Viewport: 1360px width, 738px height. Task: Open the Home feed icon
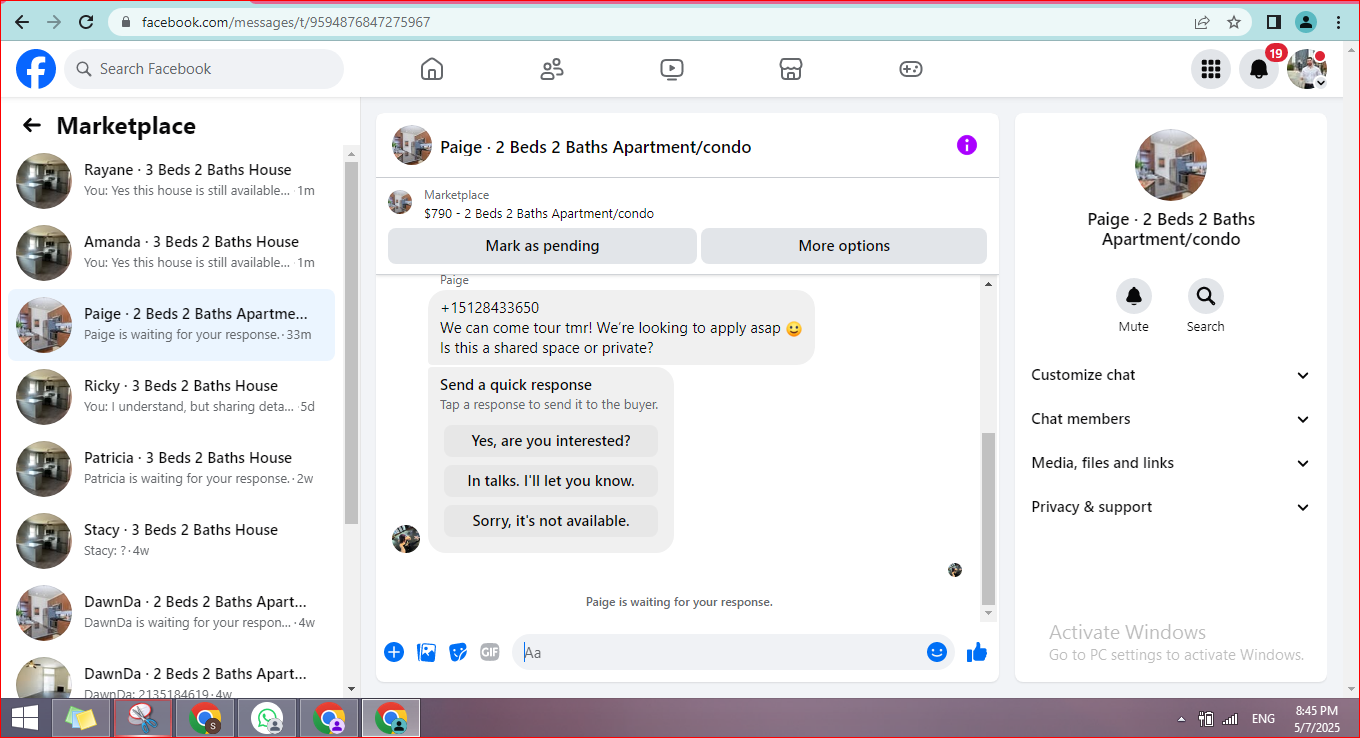(x=432, y=69)
